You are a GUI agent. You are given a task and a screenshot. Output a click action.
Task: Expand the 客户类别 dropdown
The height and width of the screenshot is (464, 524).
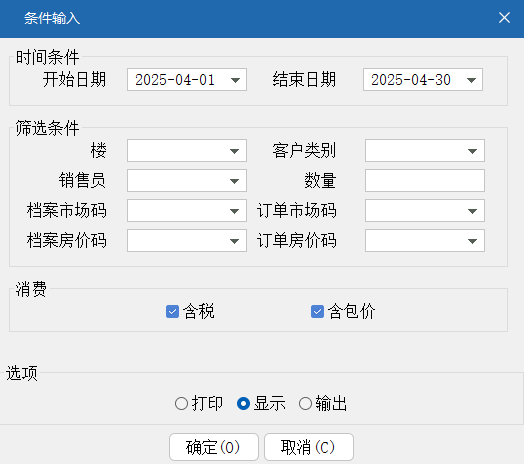click(x=472, y=151)
